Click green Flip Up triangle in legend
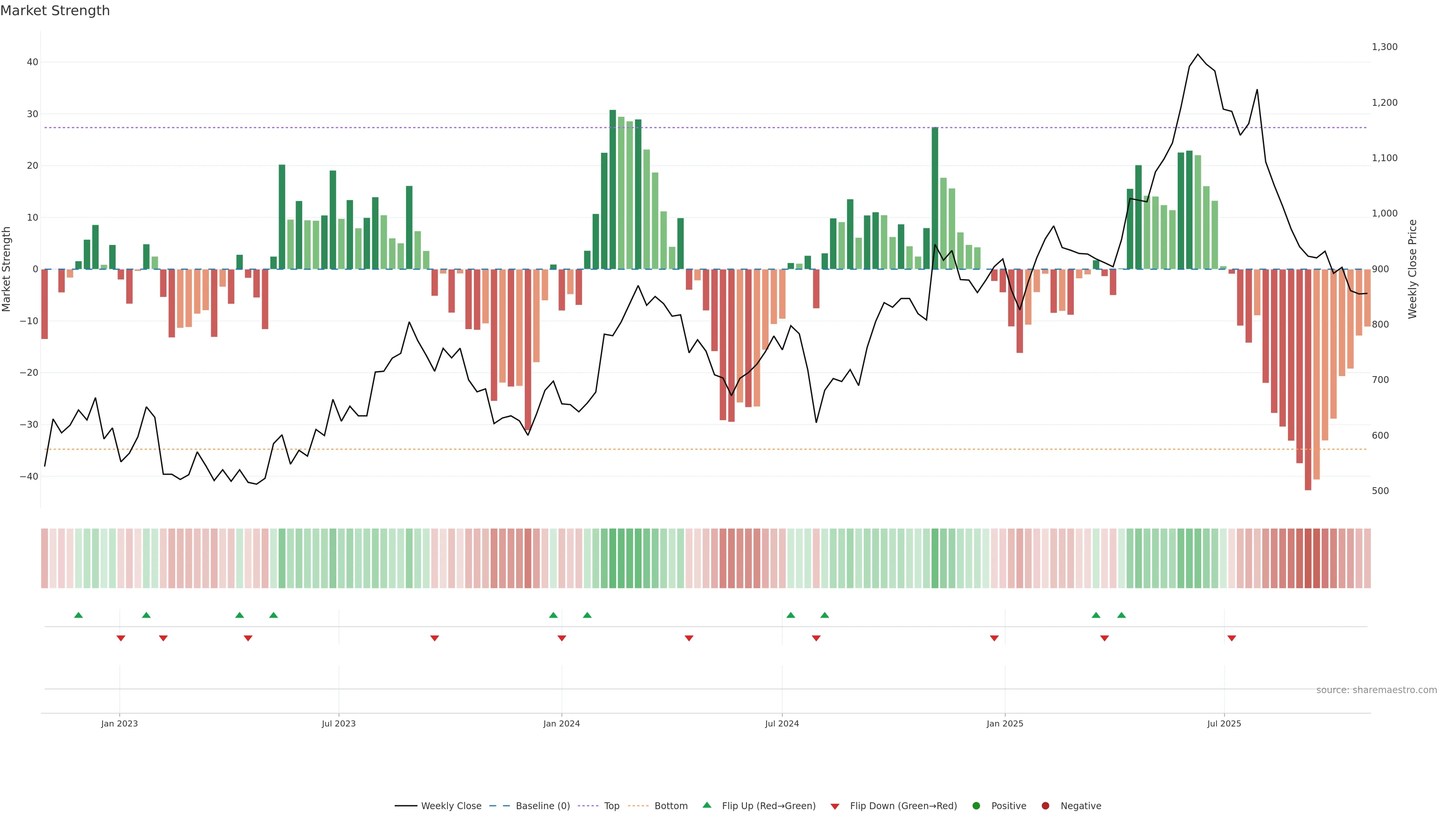 706,805
